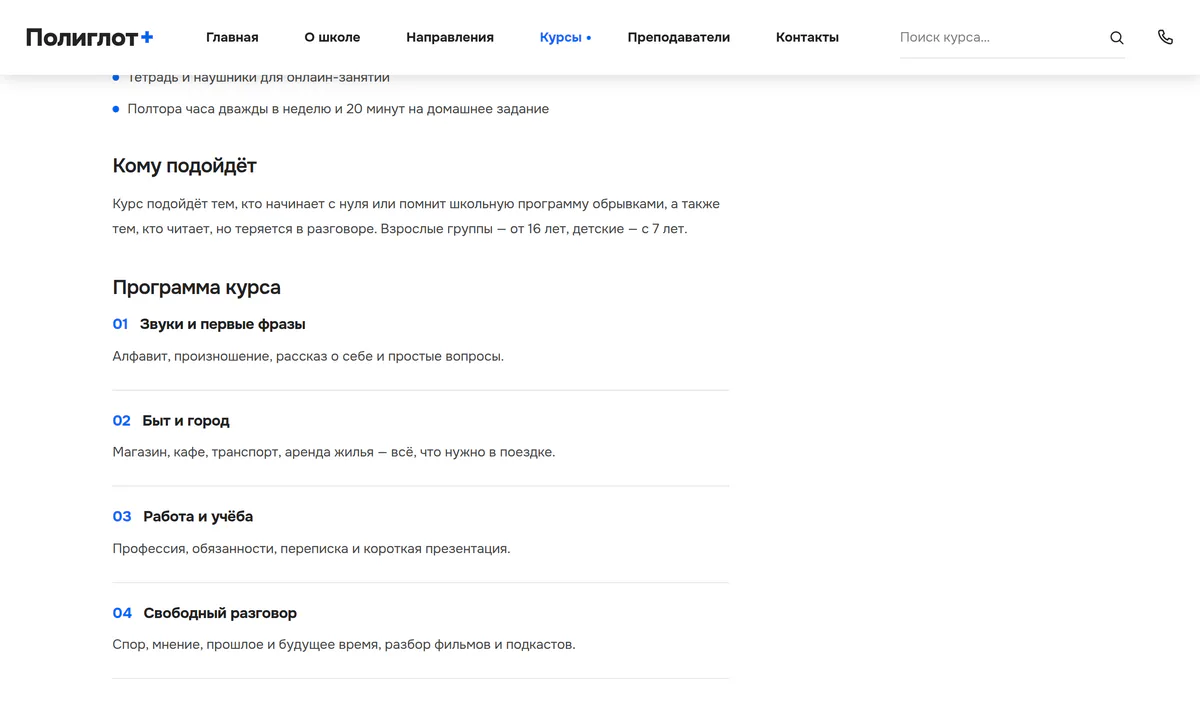Click the Кому подойдёт heading
The width and height of the screenshot is (1200, 708).
pyautogui.click(x=184, y=166)
